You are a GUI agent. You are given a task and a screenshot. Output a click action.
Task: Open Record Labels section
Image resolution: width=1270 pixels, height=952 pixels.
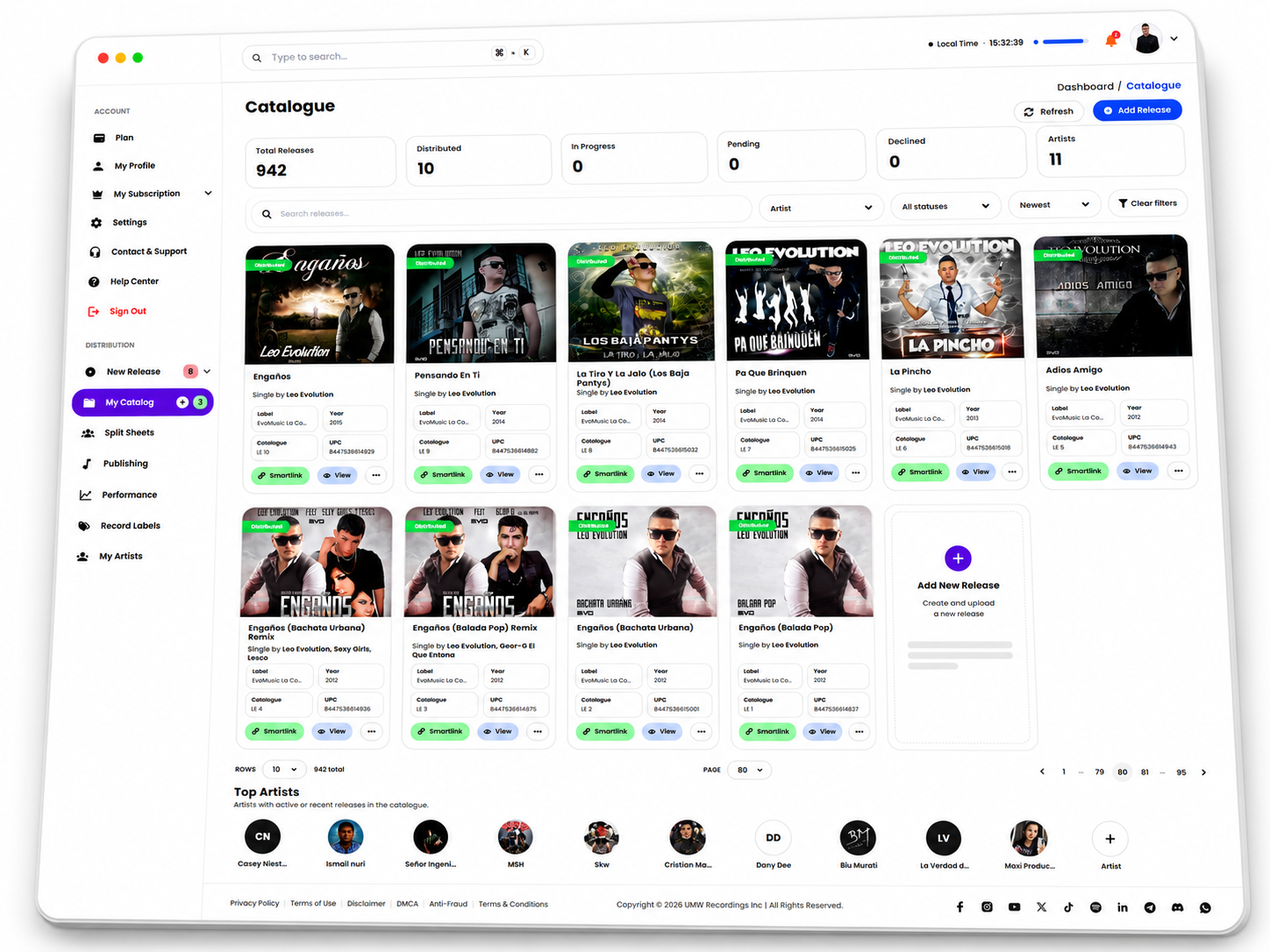coord(130,526)
